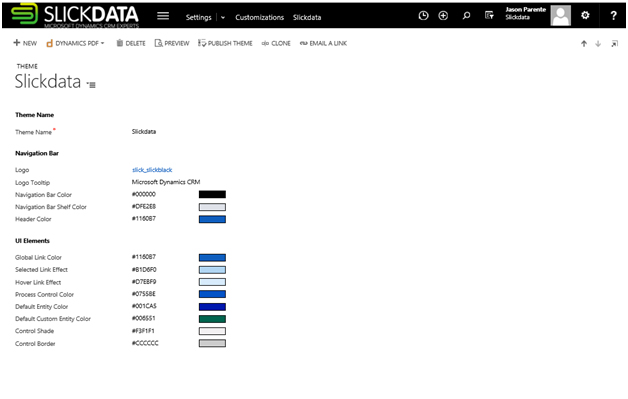The width and height of the screenshot is (628, 399).
Task: Go to next record with down arrow
Action: point(598,44)
